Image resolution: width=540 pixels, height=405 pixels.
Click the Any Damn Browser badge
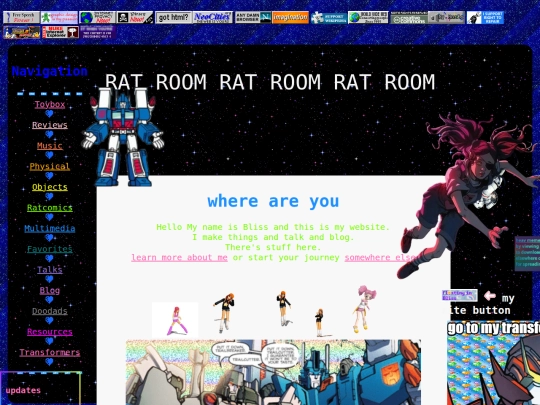pos(253,17)
